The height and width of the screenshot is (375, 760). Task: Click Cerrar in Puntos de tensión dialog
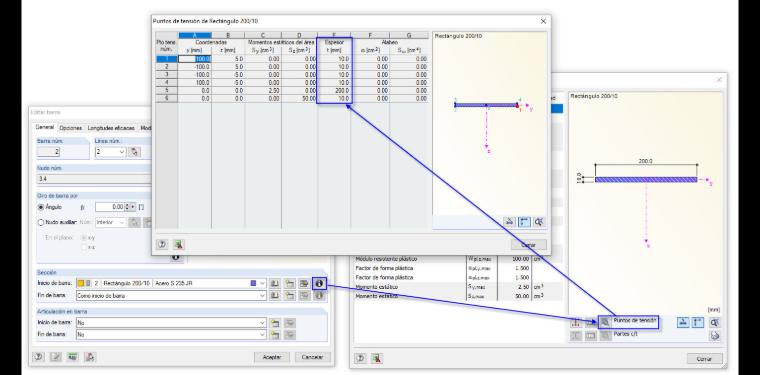[528, 245]
